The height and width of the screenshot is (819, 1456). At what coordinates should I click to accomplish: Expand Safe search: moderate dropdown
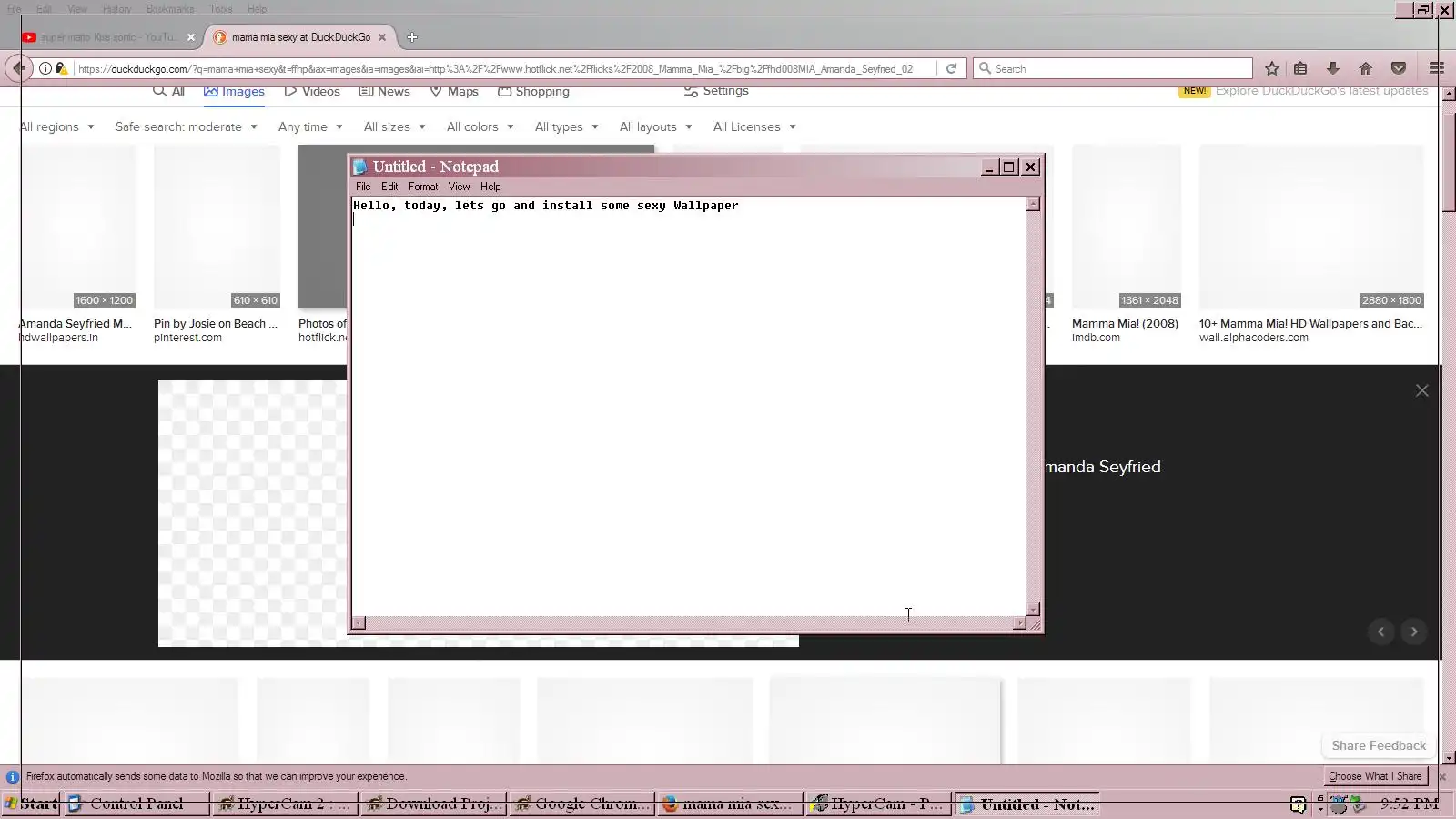187,126
